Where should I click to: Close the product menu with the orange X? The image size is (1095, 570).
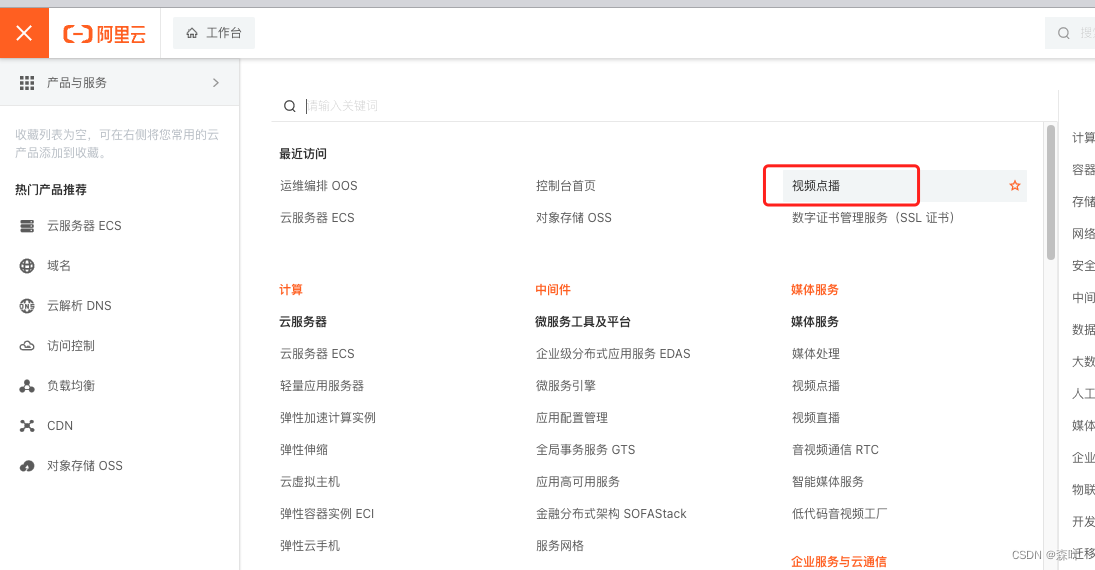pos(24,33)
